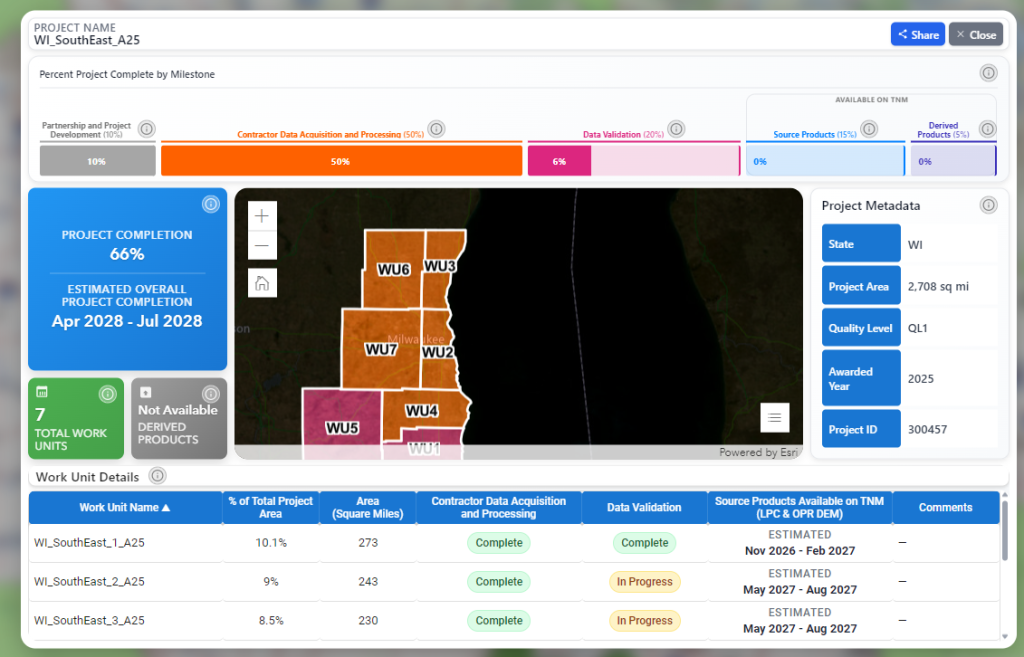Click project name WI_SouthEast_A25
Screen dimensions: 1024x657
87,40
